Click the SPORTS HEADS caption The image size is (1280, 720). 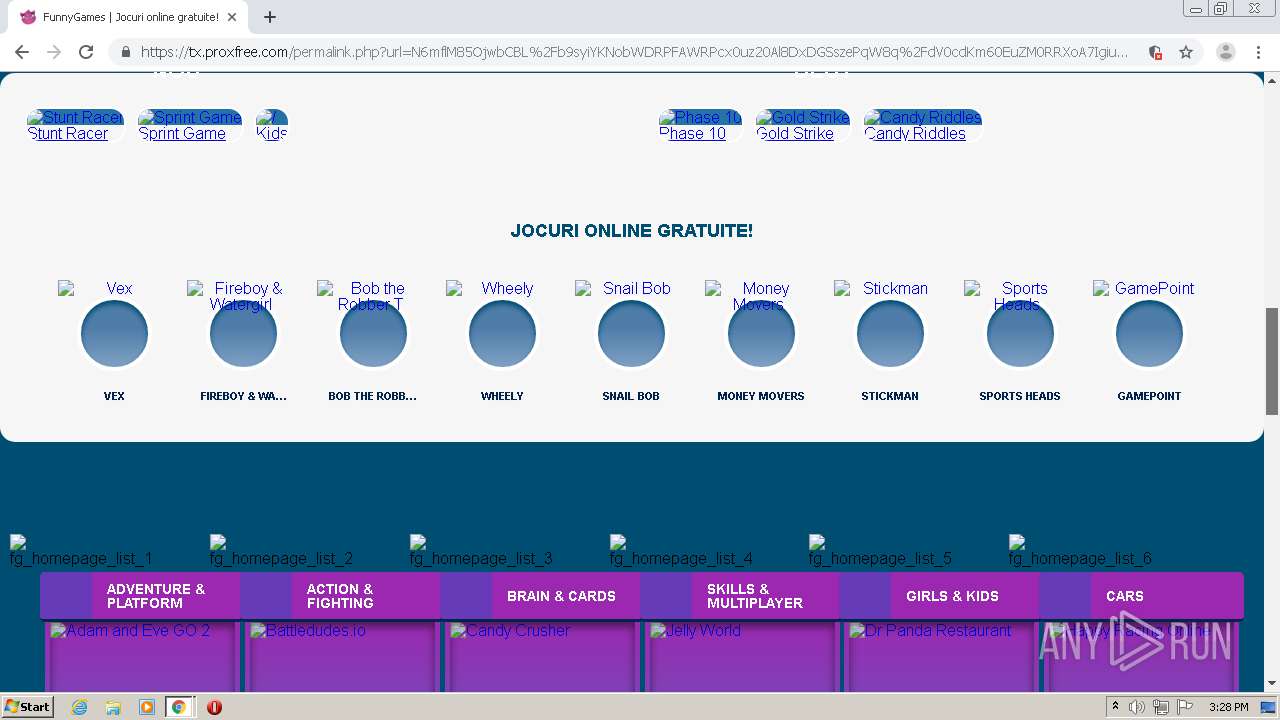point(1020,396)
